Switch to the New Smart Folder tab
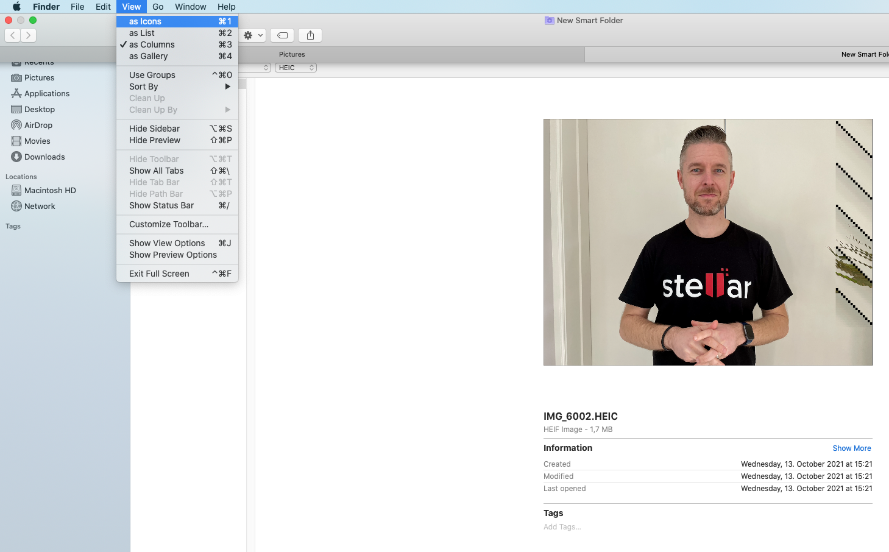The image size is (889, 552). 737,54
